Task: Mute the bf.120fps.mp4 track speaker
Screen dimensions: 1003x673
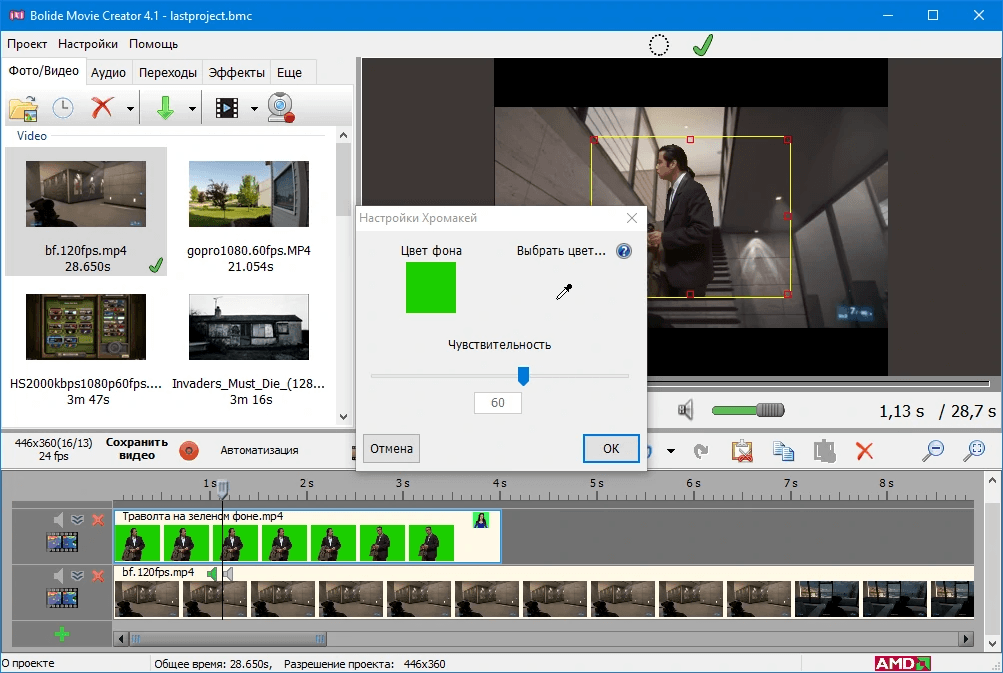Action: point(59,575)
